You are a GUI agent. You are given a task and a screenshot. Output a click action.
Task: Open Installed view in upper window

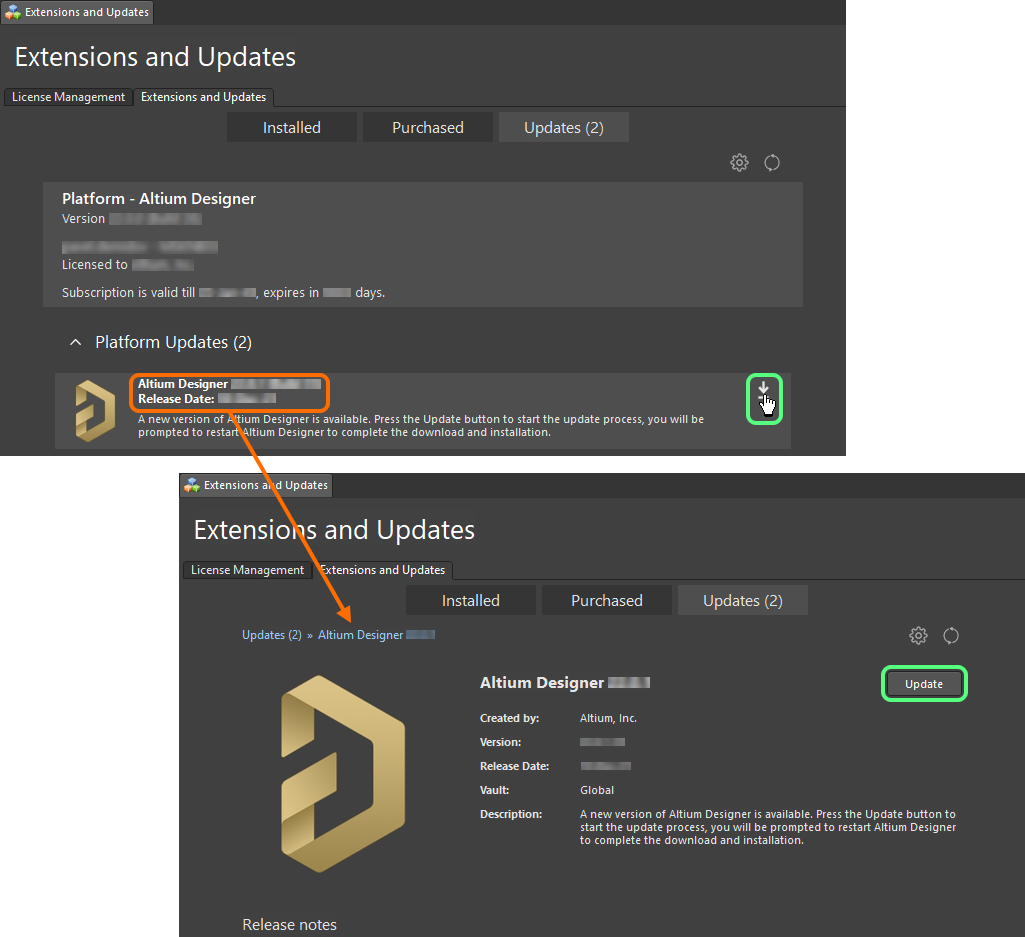click(x=291, y=128)
